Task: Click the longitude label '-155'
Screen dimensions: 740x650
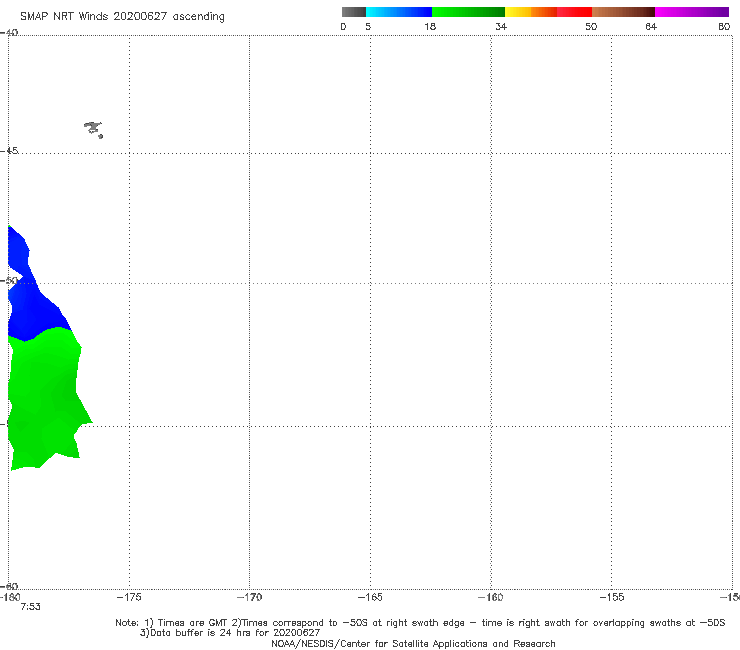Action: (612, 597)
